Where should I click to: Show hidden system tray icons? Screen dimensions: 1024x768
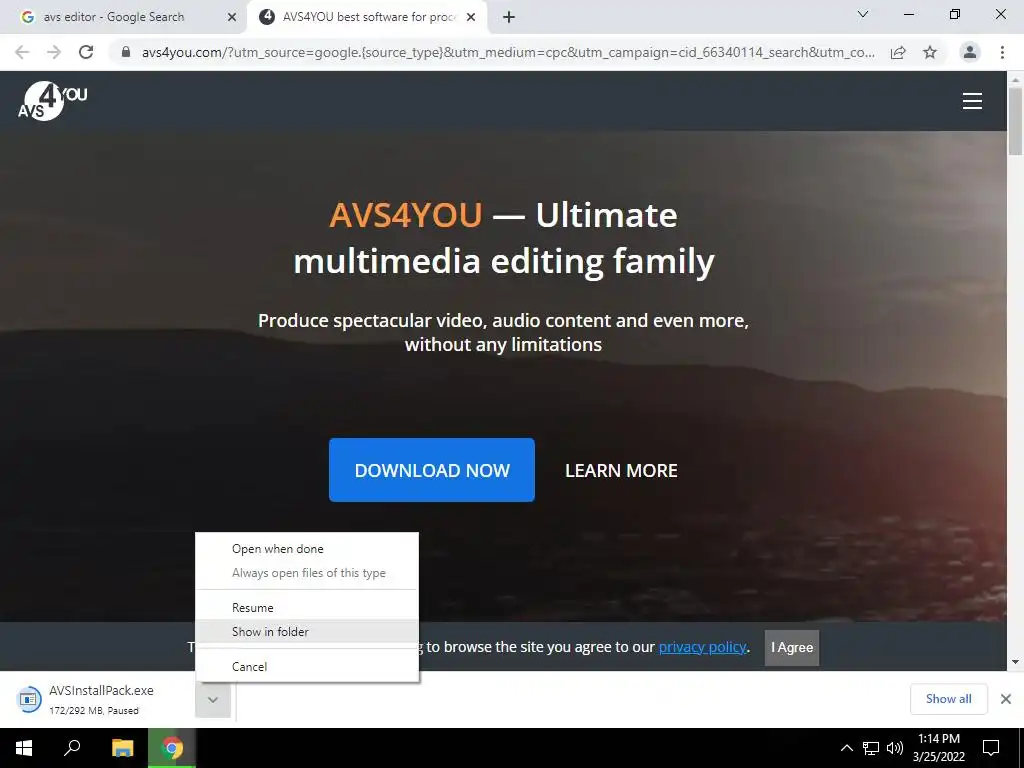tap(846, 748)
